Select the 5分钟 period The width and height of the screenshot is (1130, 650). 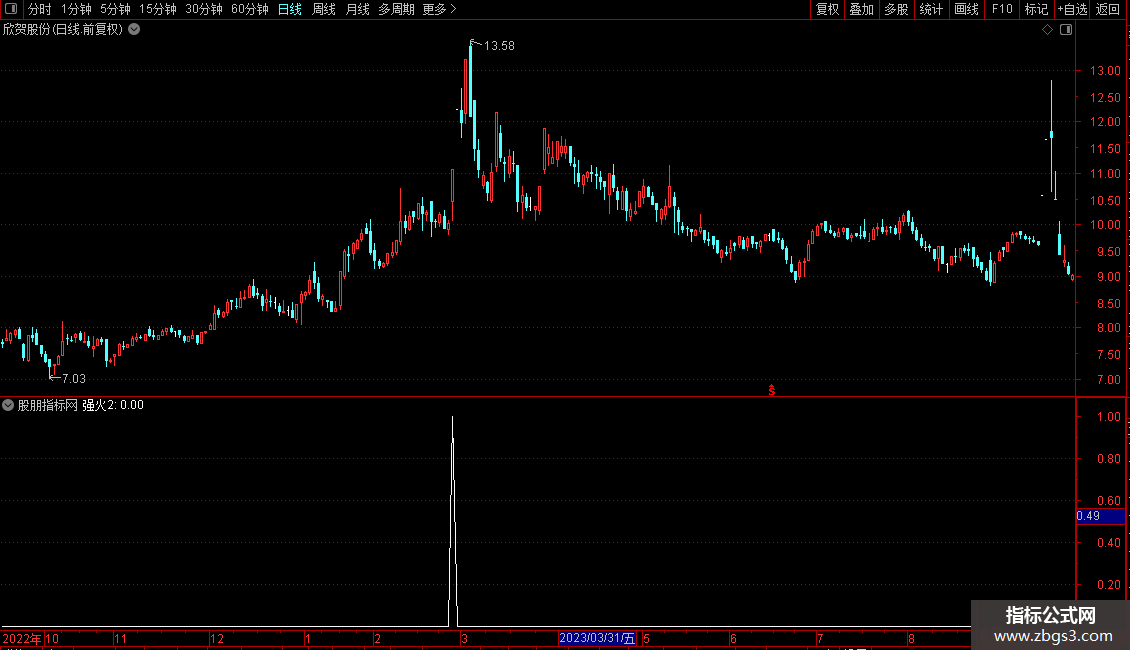[x=115, y=9]
